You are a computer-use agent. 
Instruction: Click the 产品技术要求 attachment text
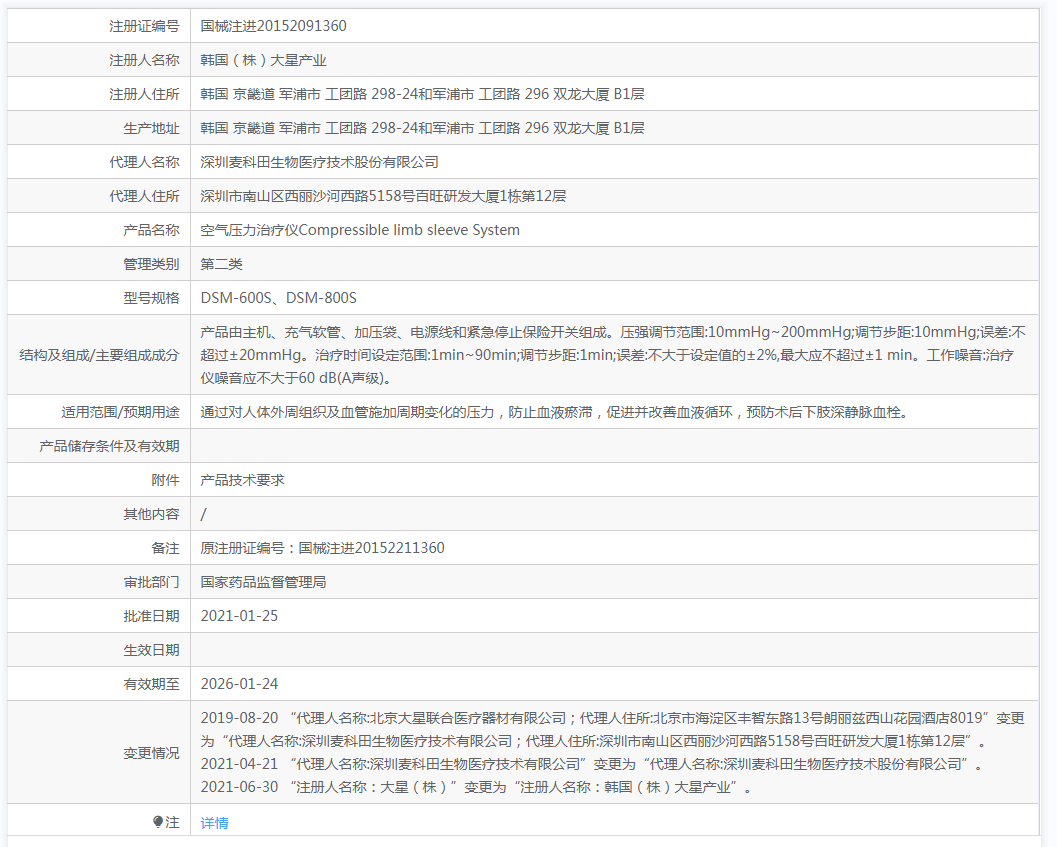242,480
